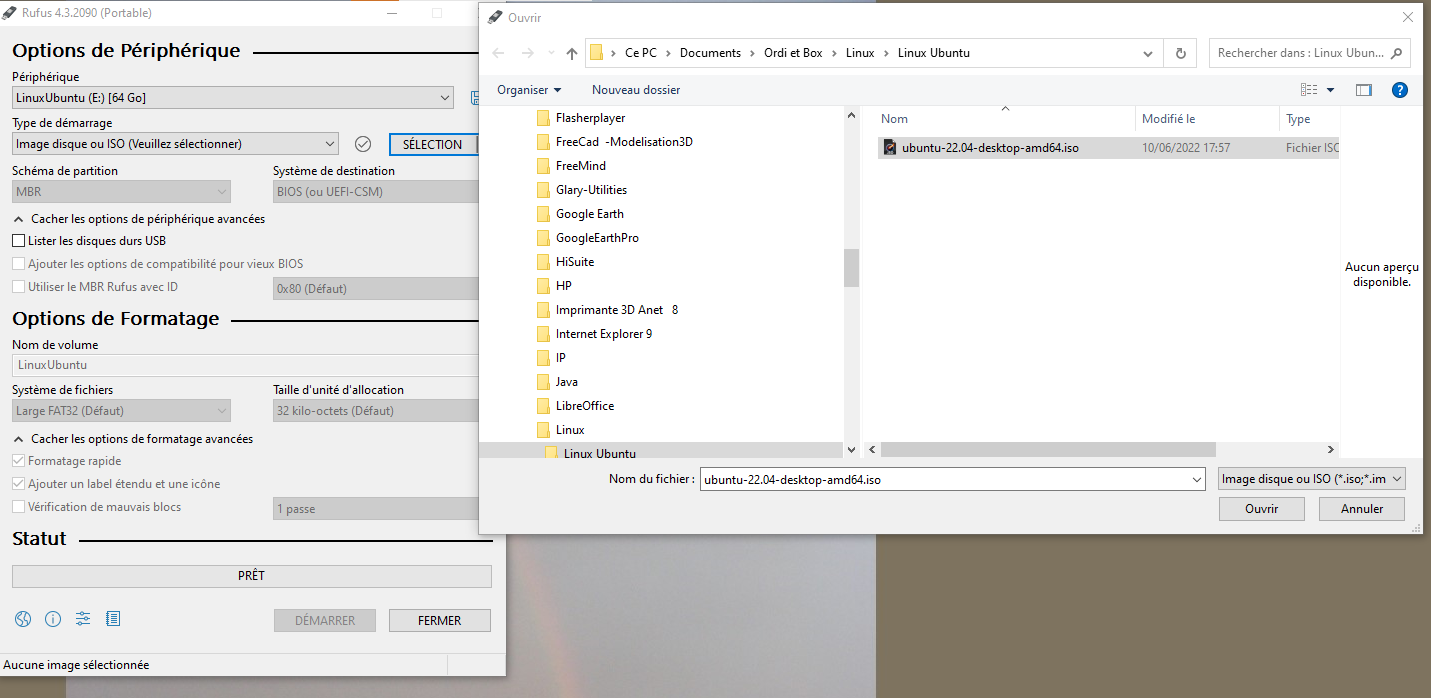Click the Ouvrir button
Screen dimensions: 1431x698
click(1262, 509)
